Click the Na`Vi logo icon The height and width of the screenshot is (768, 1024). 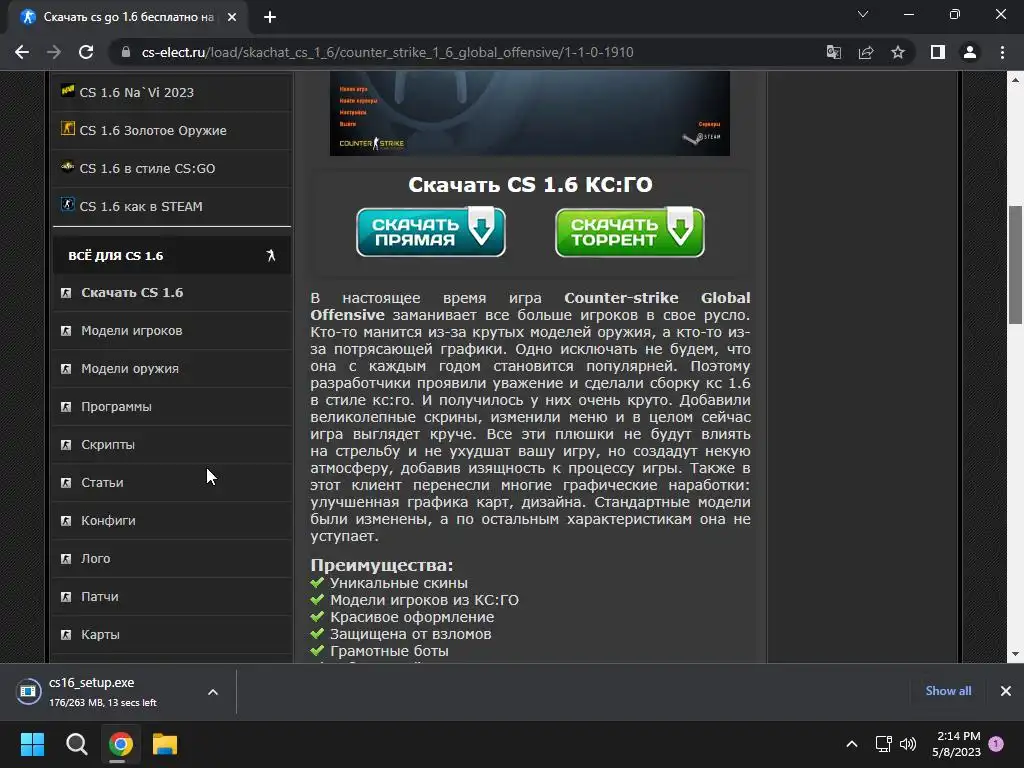[x=67, y=90]
